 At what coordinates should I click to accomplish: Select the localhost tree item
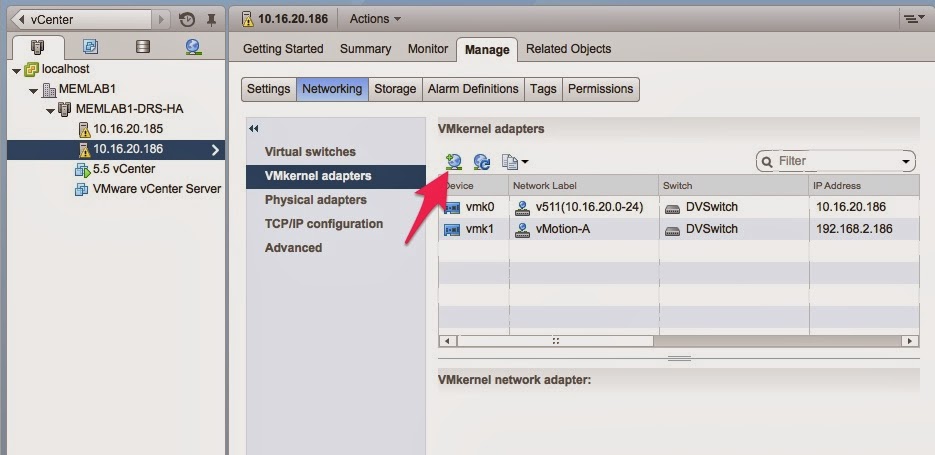tap(65, 69)
